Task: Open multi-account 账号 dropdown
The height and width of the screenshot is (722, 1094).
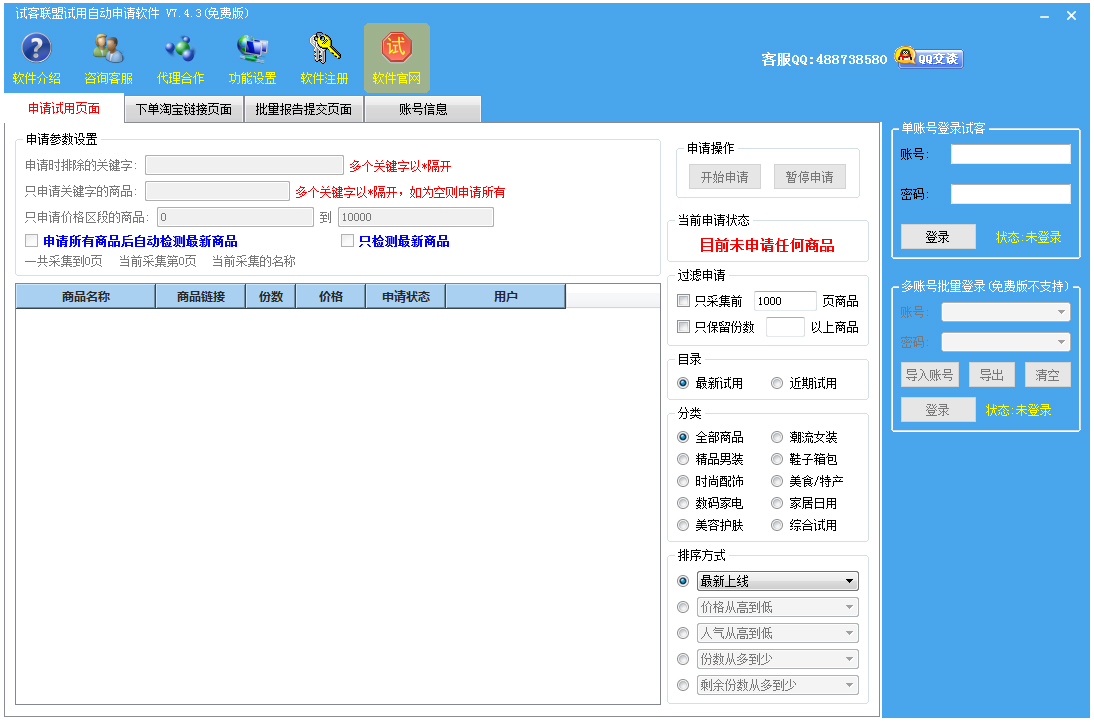Action: (x=1005, y=312)
